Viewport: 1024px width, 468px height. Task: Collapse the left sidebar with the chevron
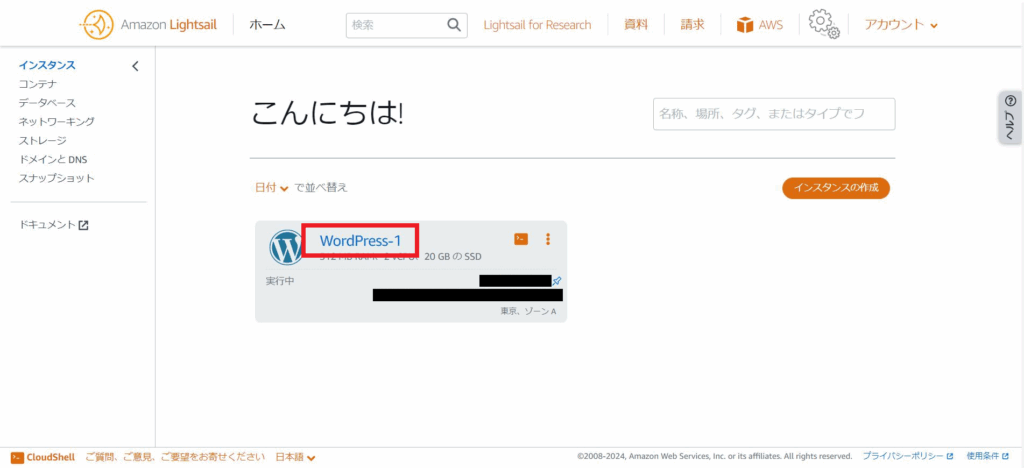coord(135,67)
